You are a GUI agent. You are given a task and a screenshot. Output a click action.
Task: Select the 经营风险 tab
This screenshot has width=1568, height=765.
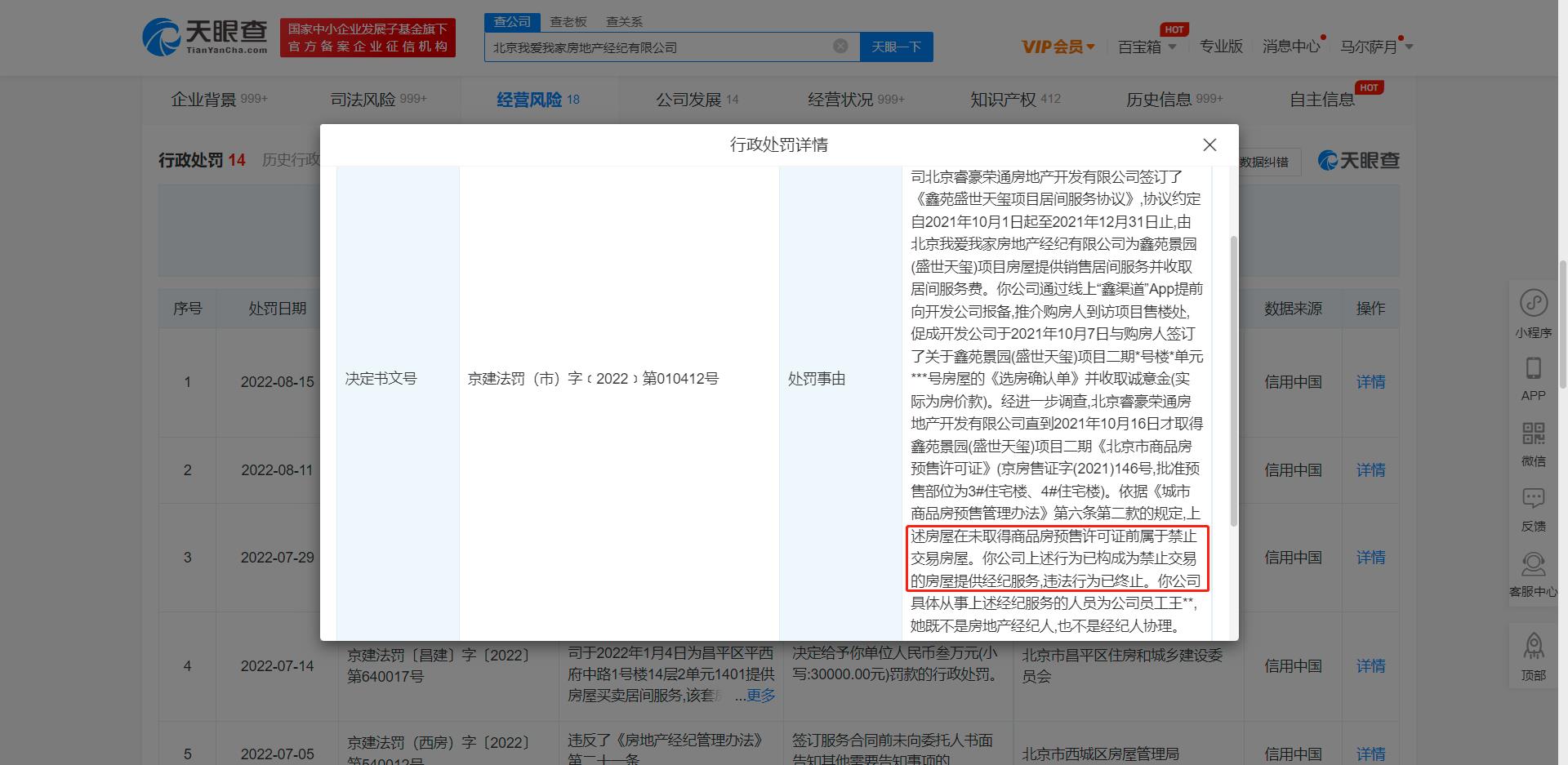pyautogui.click(x=538, y=100)
